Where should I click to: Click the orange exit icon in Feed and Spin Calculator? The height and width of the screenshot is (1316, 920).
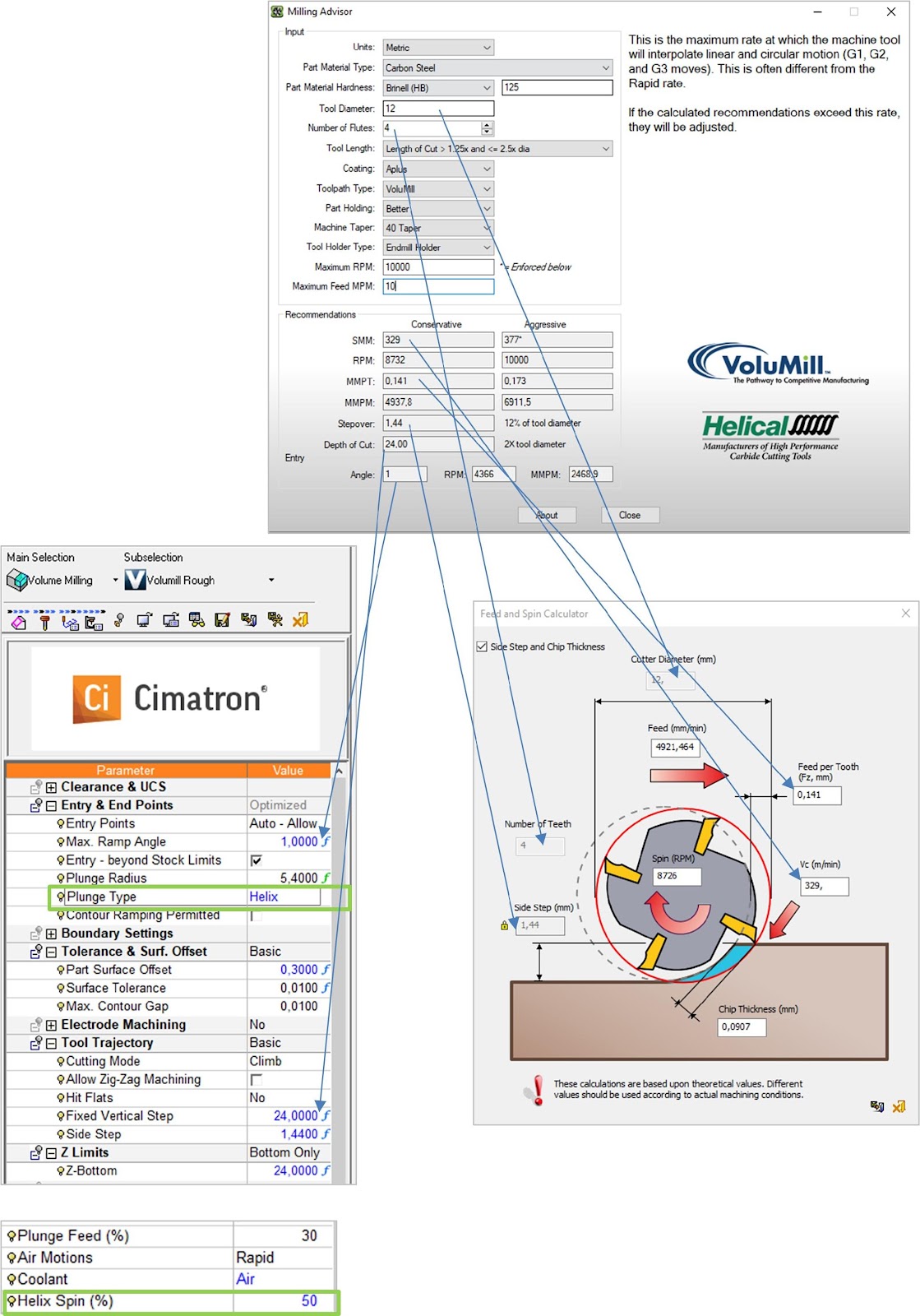pyautogui.click(x=899, y=1106)
